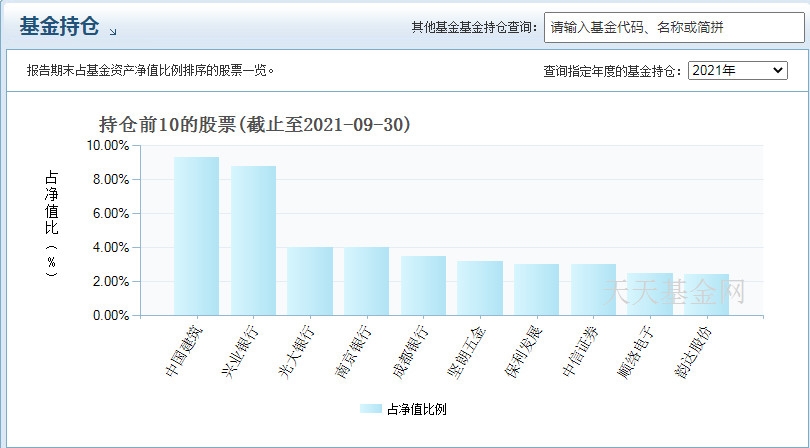Click the 基金持仓 heading
This screenshot has width=810, height=448.
coord(59,25)
